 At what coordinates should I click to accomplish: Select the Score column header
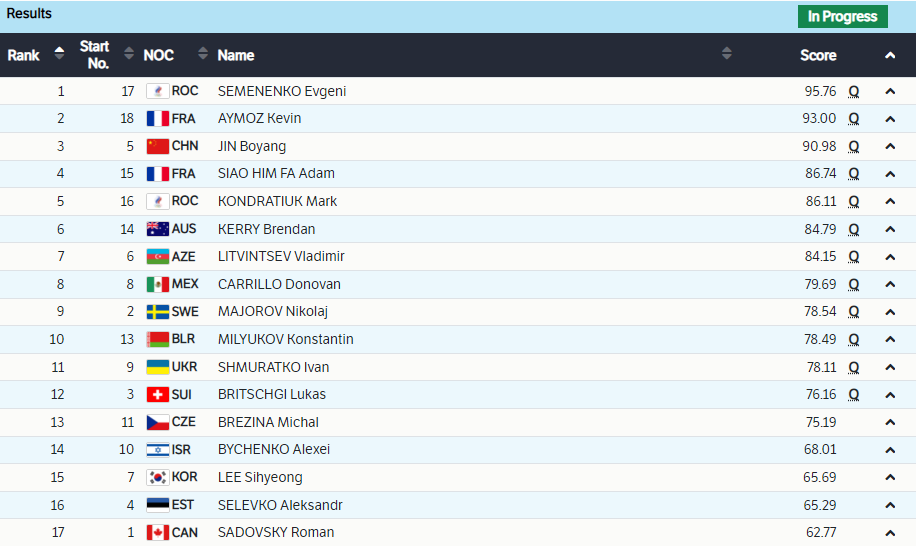tap(818, 55)
